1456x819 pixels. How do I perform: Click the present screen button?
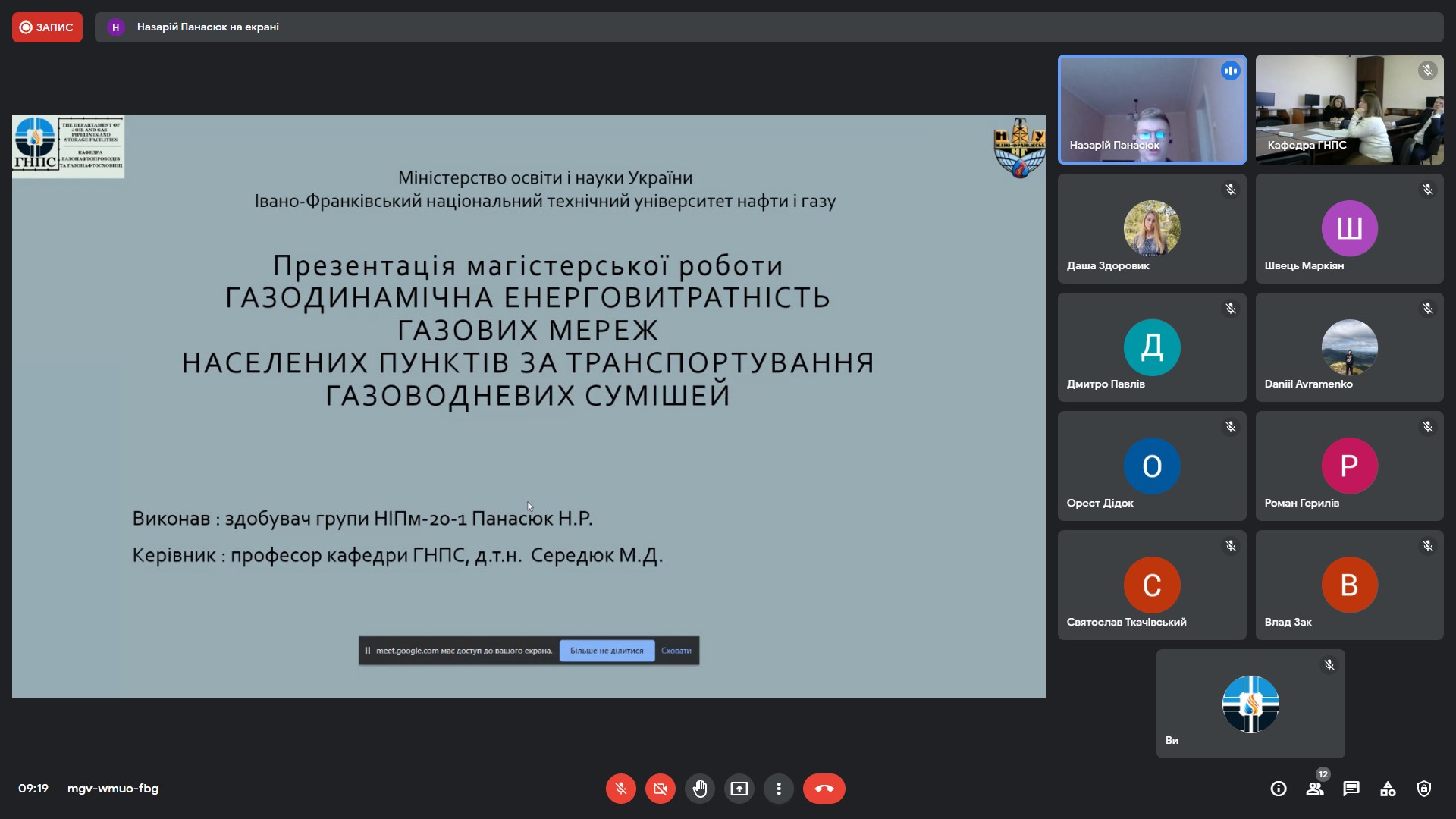(739, 789)
